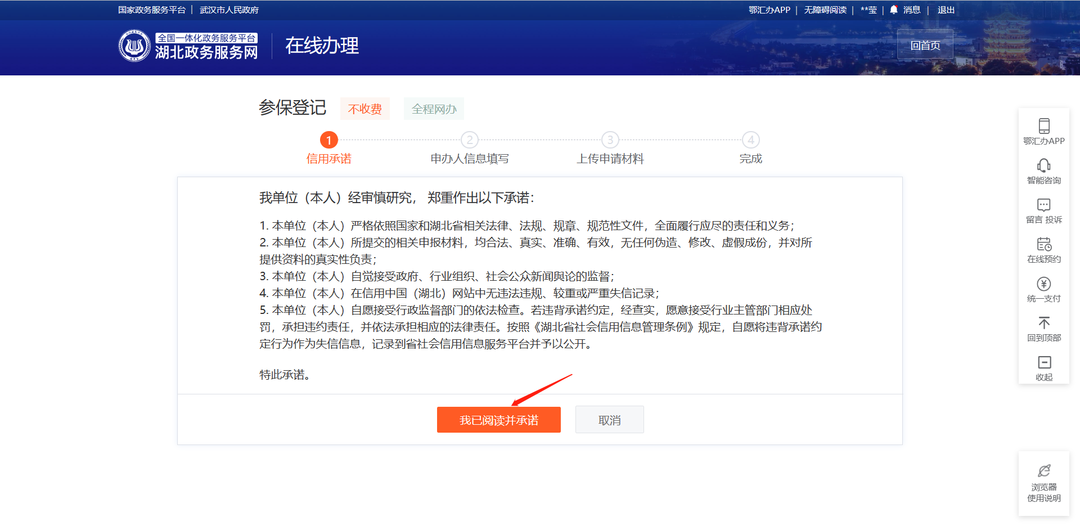Collapse the sidebar with the 收起 icon
Image resolution: width=1080 pixels, height=530 pixels.
click(1043, 363)
